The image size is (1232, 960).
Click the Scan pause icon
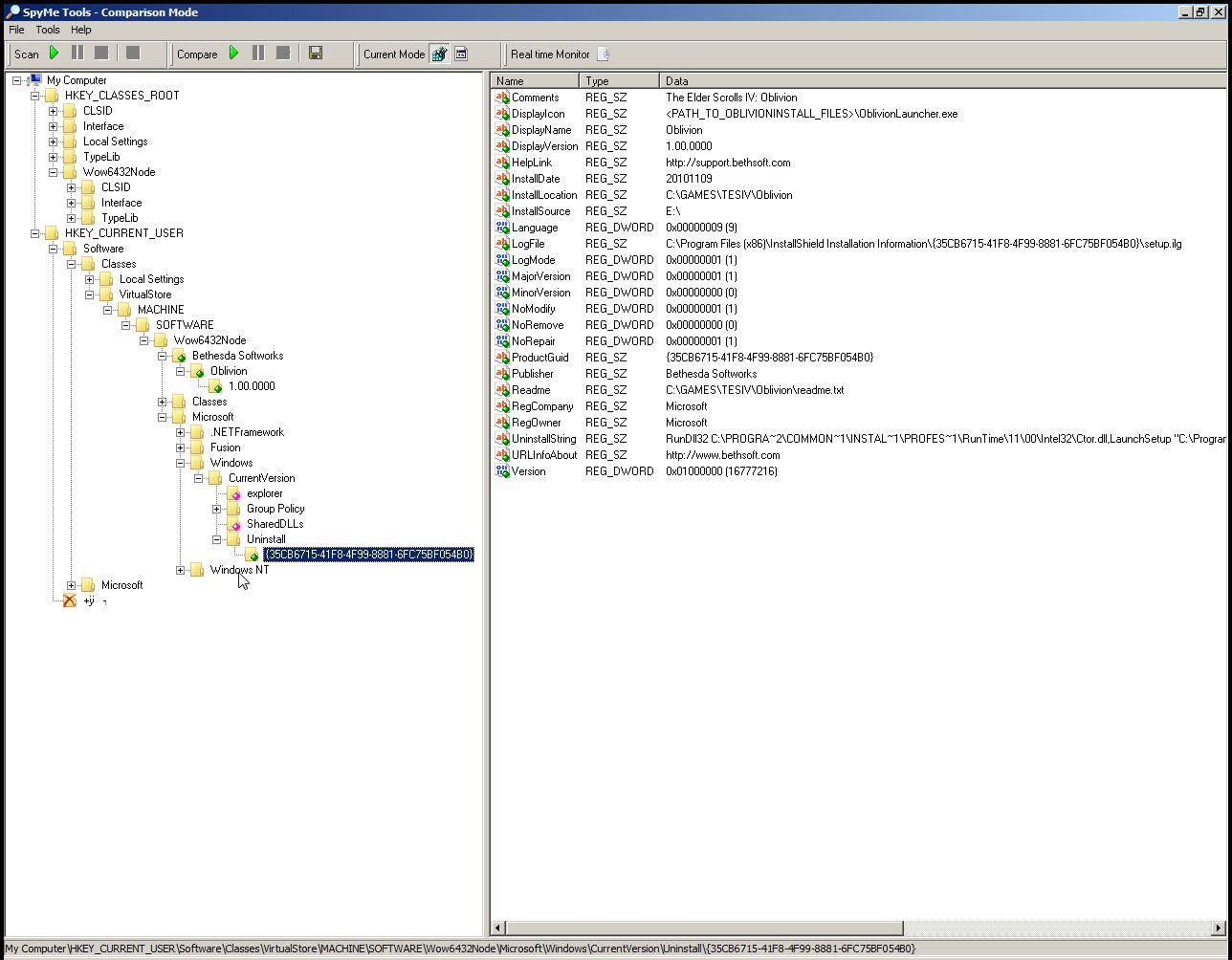coord(77,54)
